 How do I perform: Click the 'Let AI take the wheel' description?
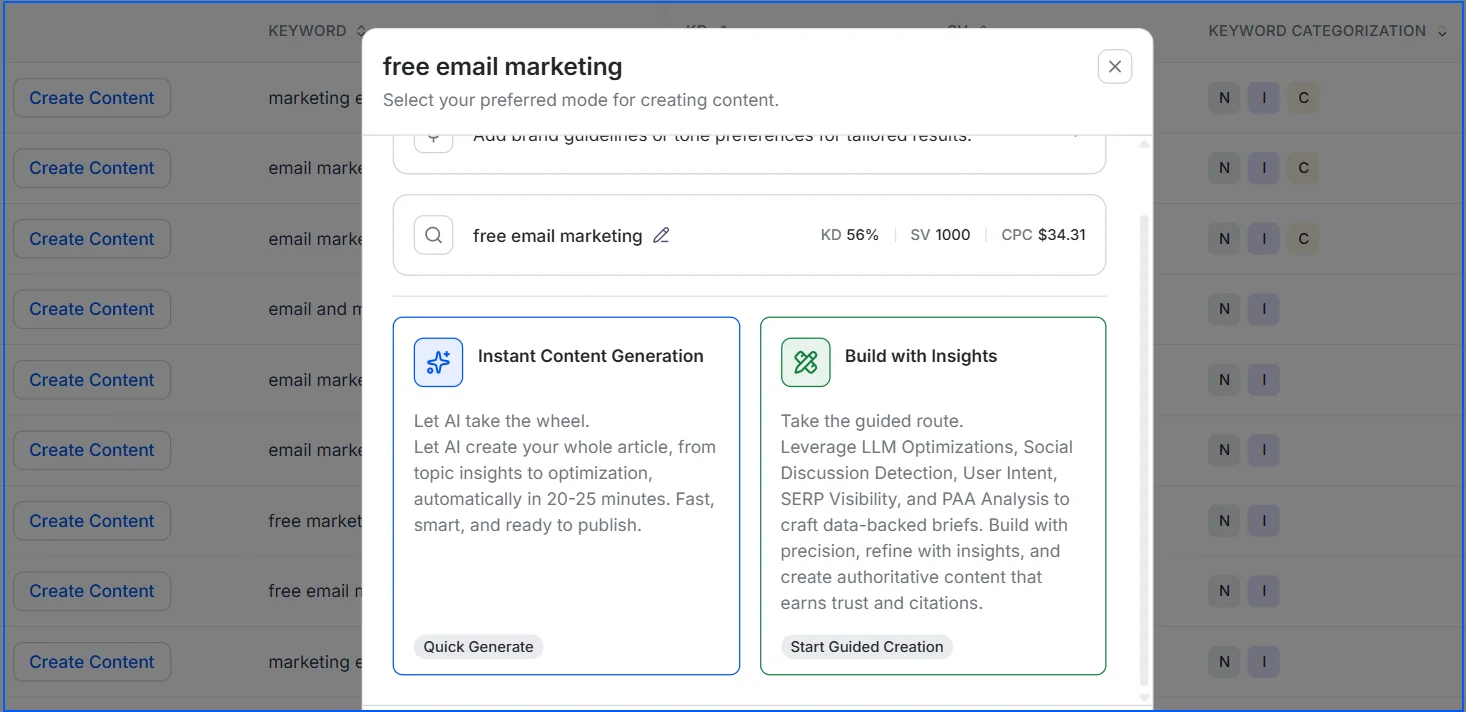(566, 473)
